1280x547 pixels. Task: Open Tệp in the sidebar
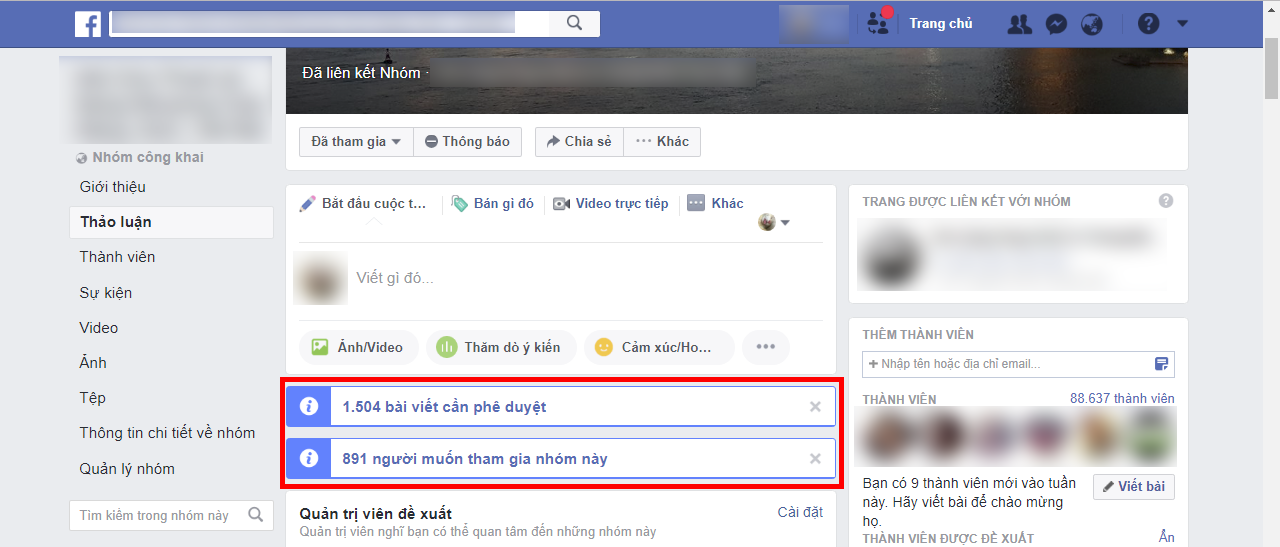click(92, 398)
